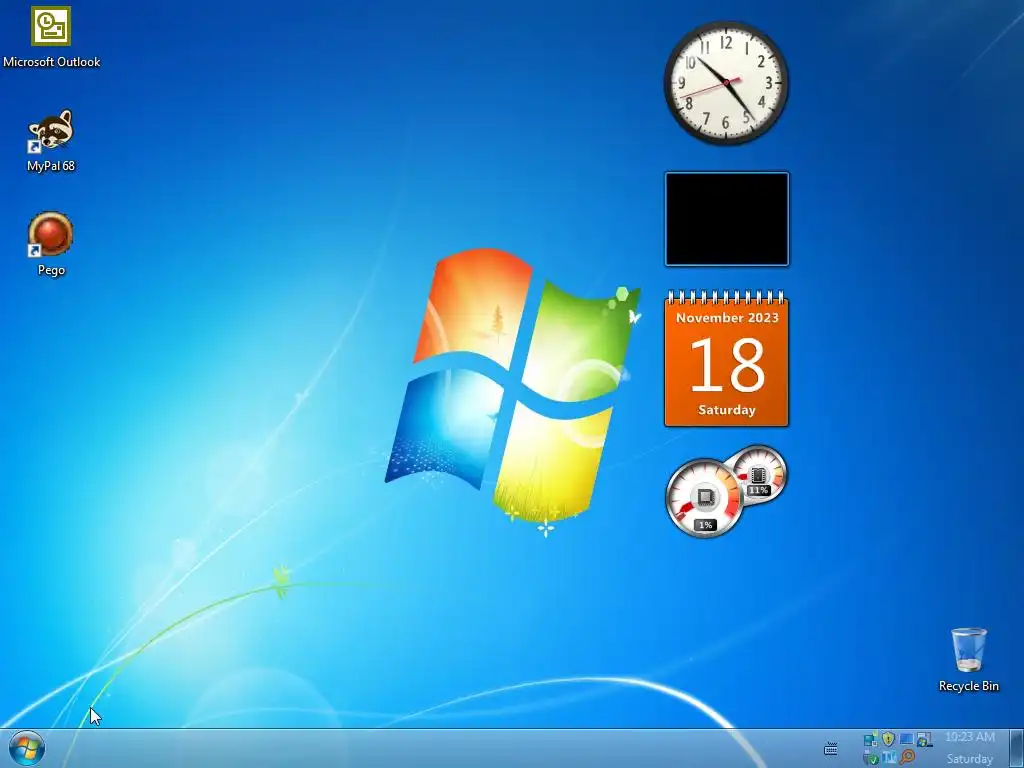Click the memory gauge showing 11%
The height and width of the screenshot is (768, 1024).
(760, 475)
